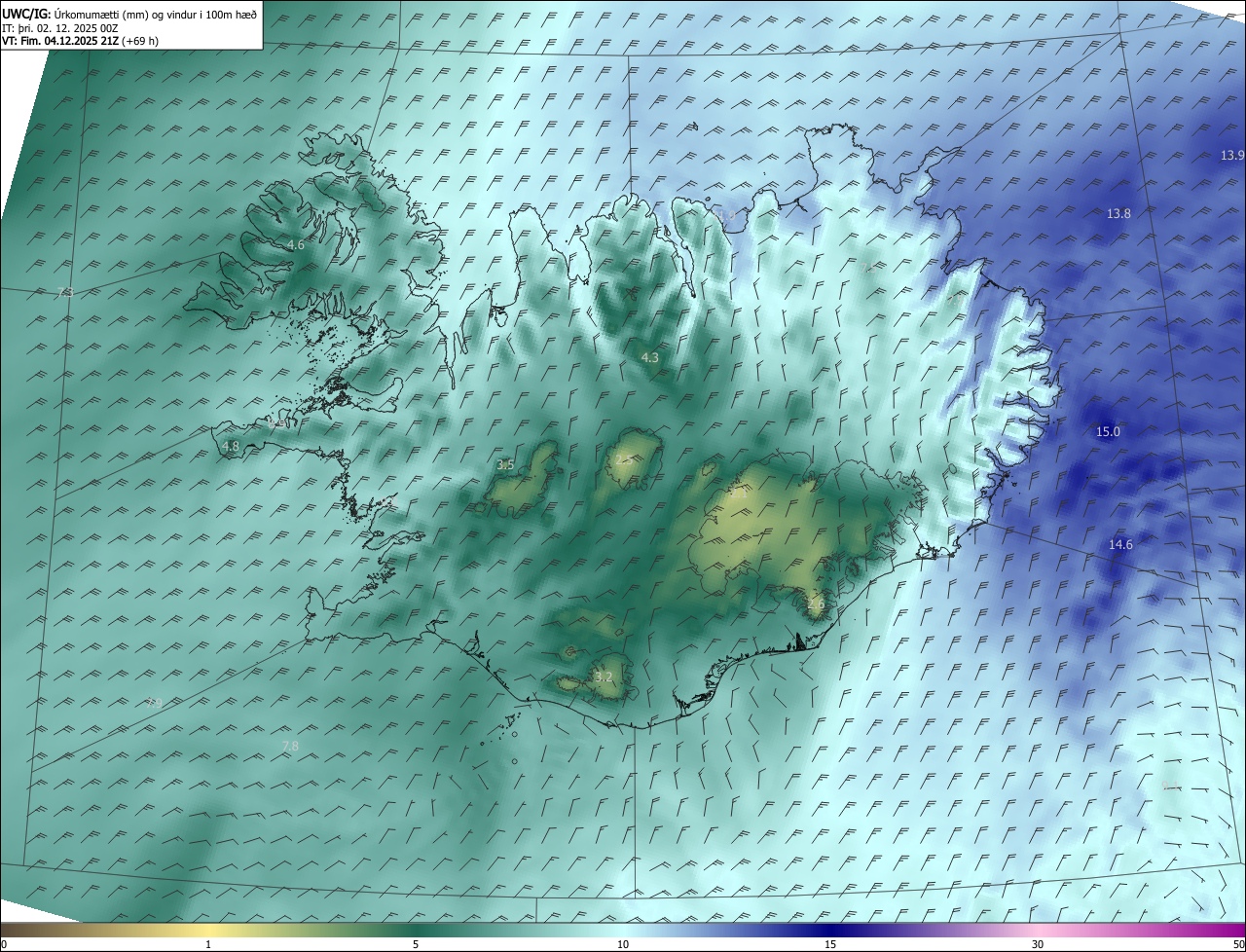Click the 3.5 value beside the glacier
The image size is (1246, 952).
tap(505, 465)
